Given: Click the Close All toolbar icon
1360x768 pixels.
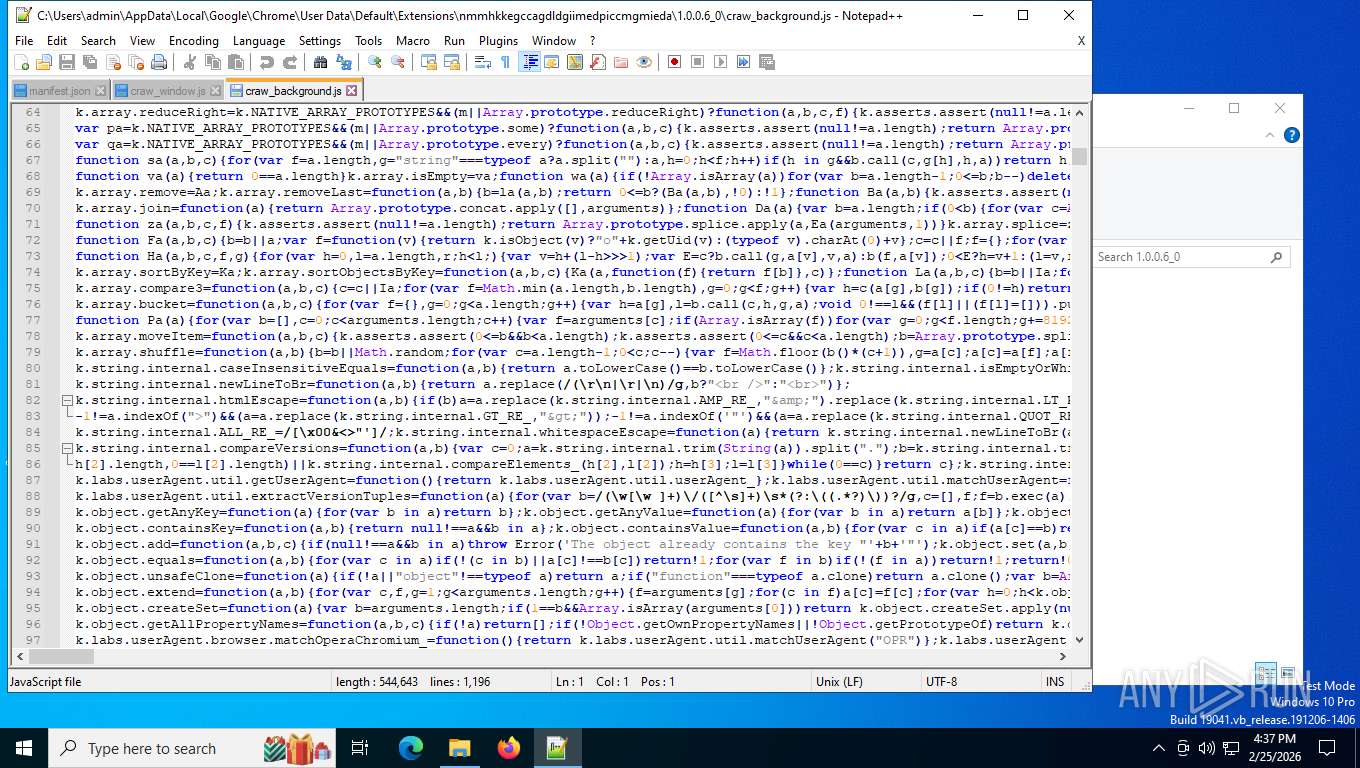Looking at the screenshot, I should pyautogui.click(x=136, y=62).
